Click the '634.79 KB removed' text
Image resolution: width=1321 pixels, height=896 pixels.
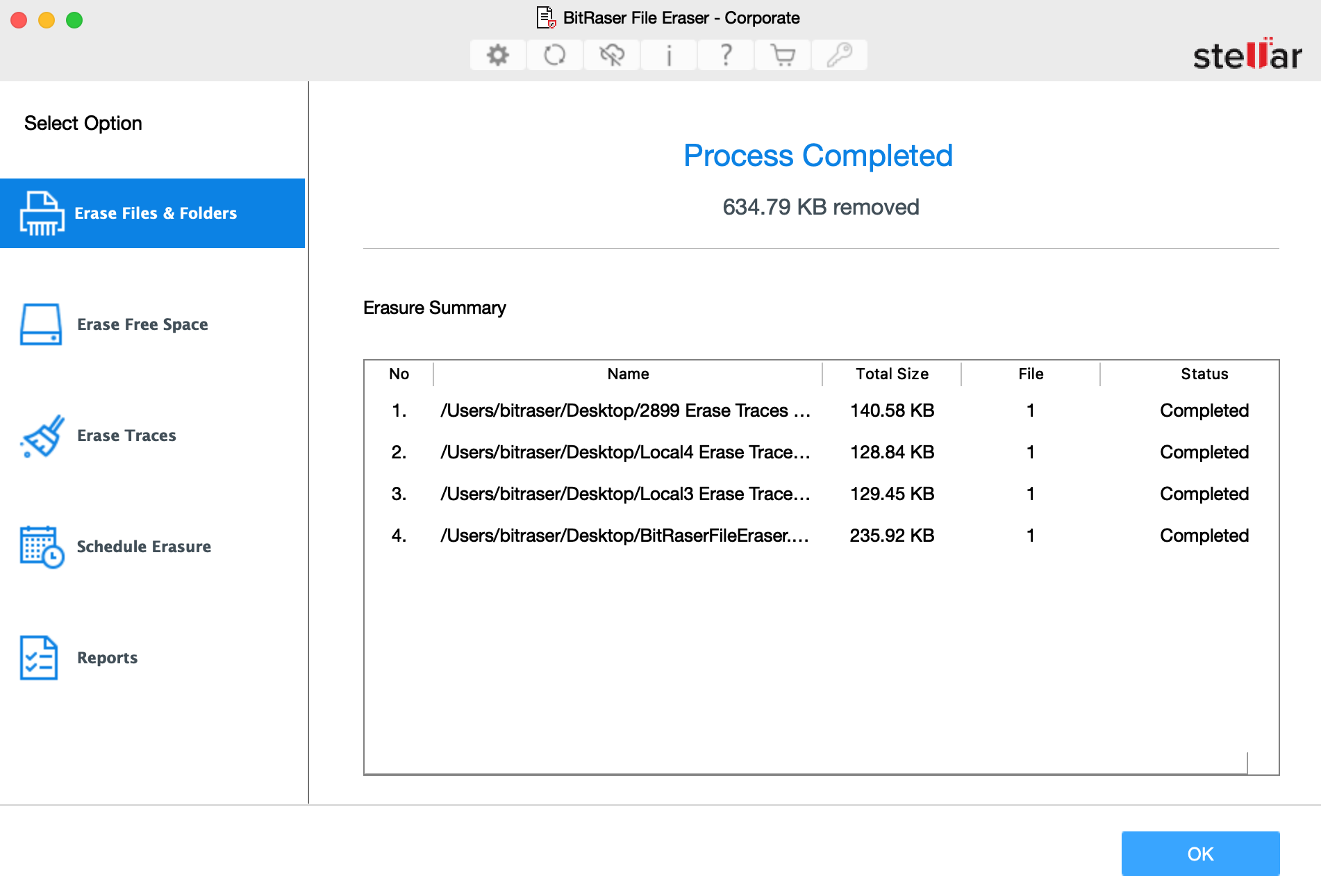click(x=821, y=207)
